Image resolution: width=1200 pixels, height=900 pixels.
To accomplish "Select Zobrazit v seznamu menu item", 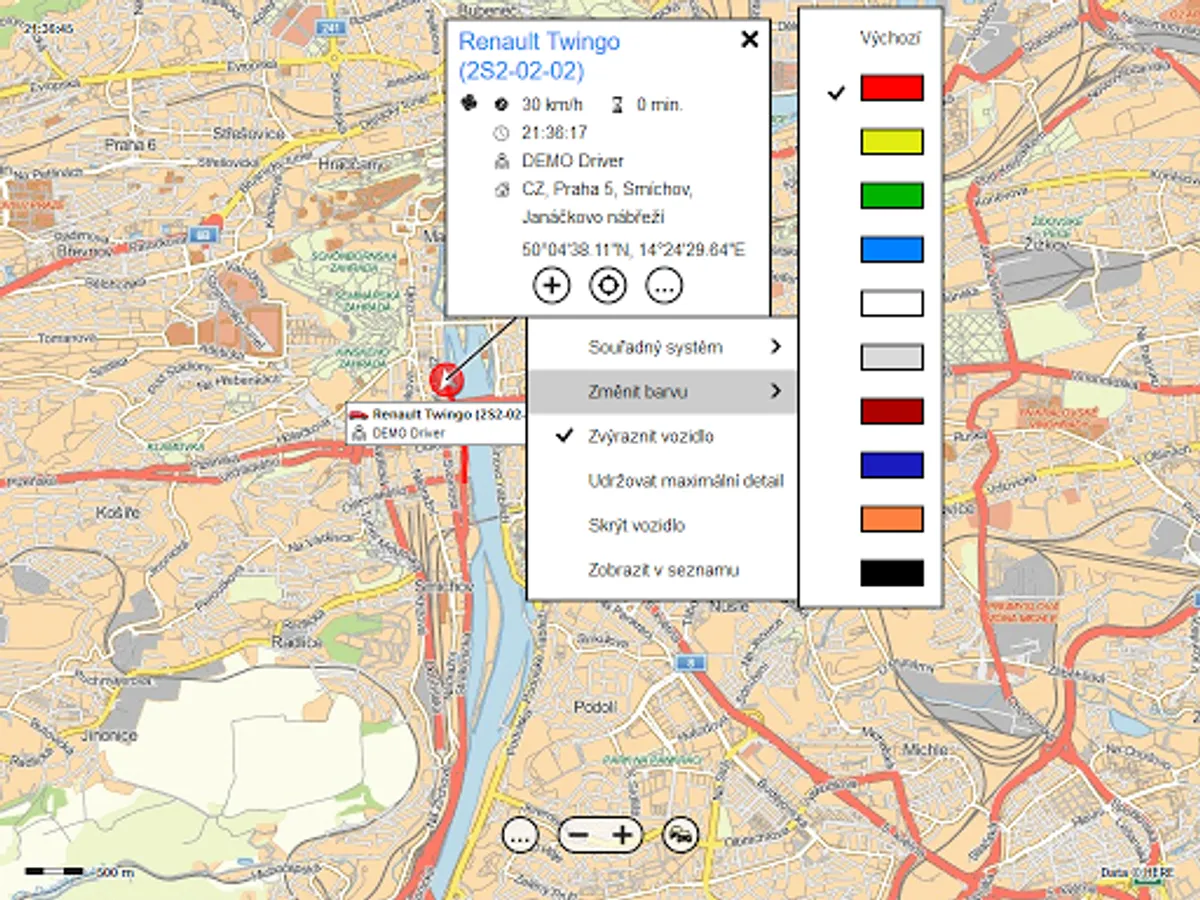I will pos(662,570).
